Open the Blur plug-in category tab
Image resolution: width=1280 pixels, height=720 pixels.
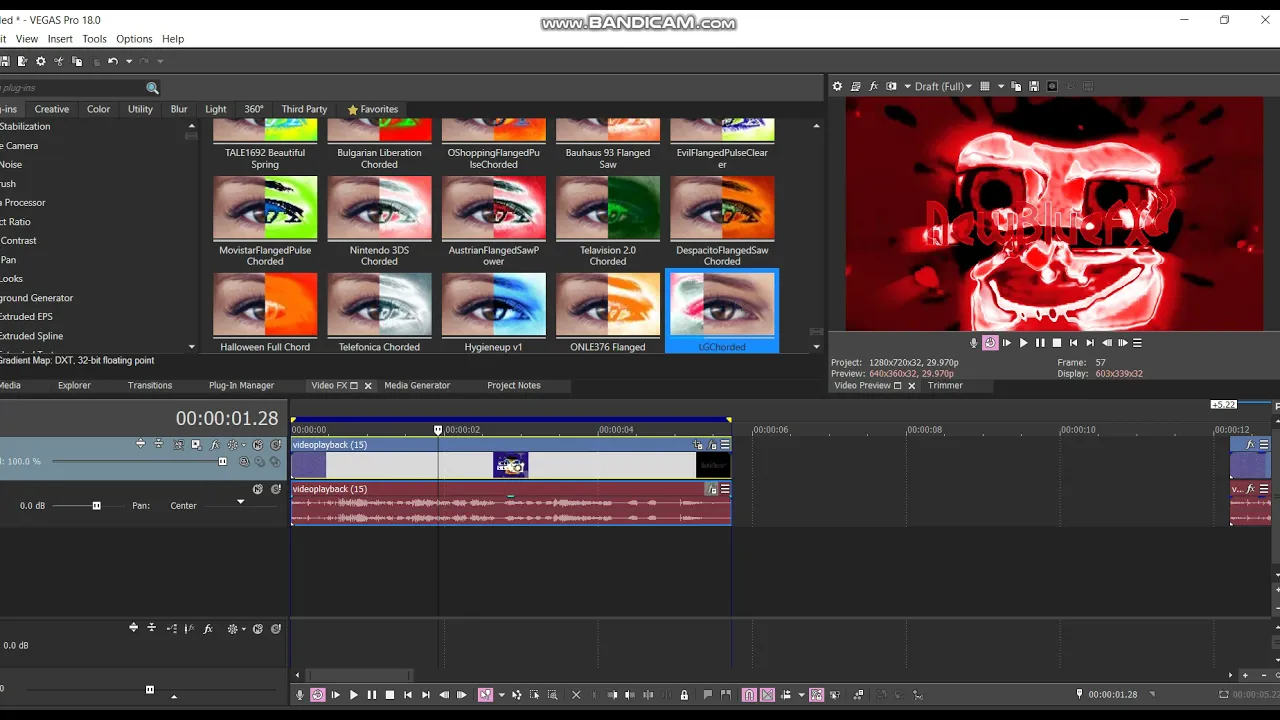[179, 109]
